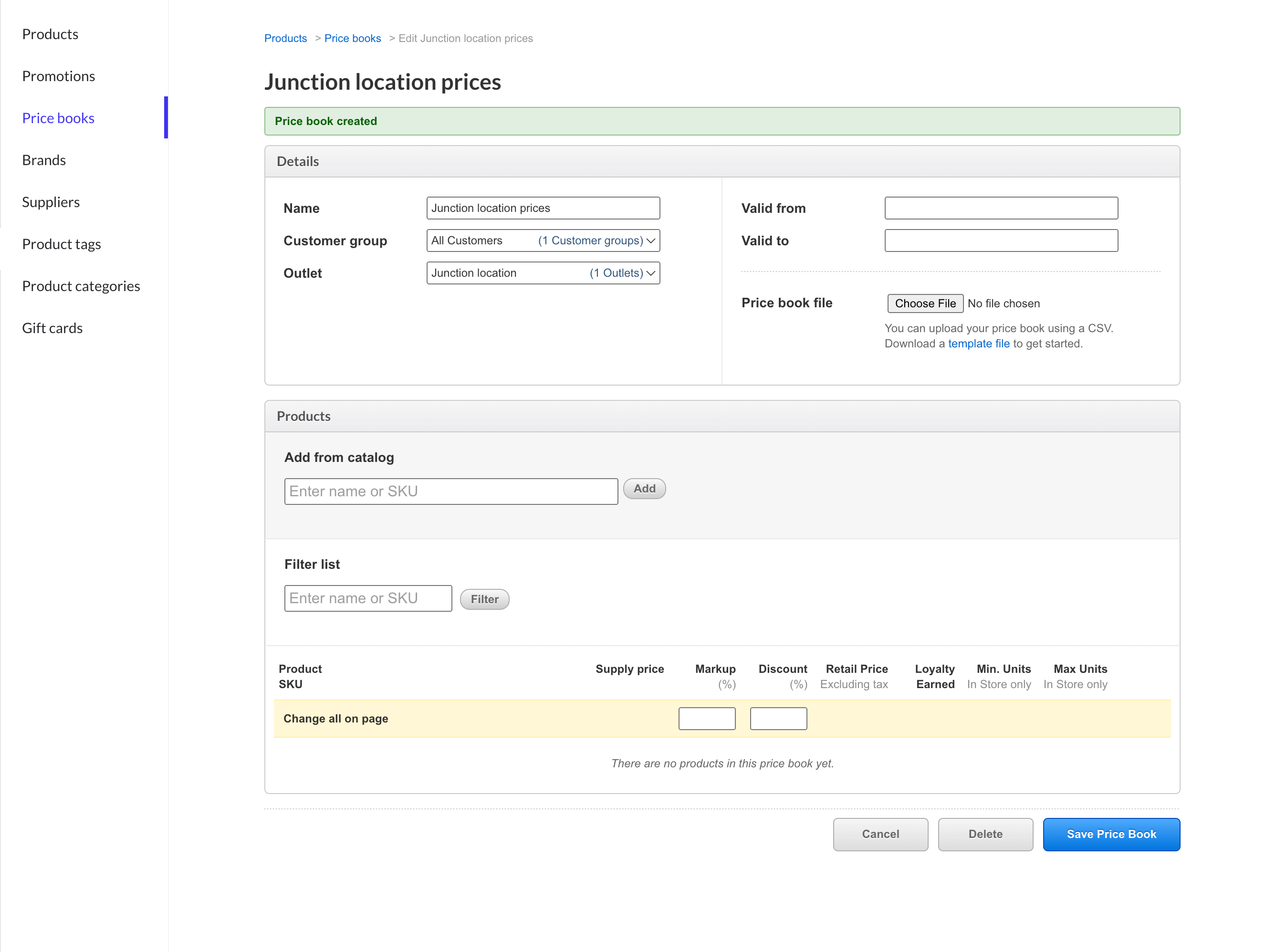Click the Loyalty Earned column header
Screen dimensions: 1276x952
coord(934,677)
